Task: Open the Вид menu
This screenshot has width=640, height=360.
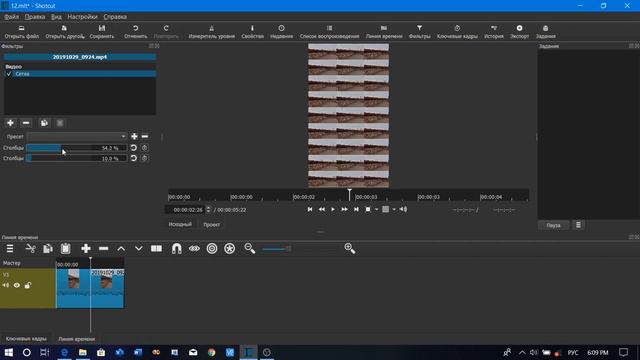Action: [56, 17]
